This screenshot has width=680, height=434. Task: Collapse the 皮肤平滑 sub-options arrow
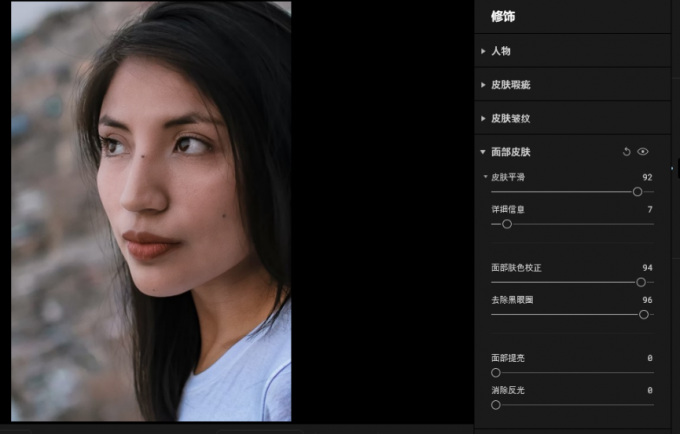(x=485, y=177)
